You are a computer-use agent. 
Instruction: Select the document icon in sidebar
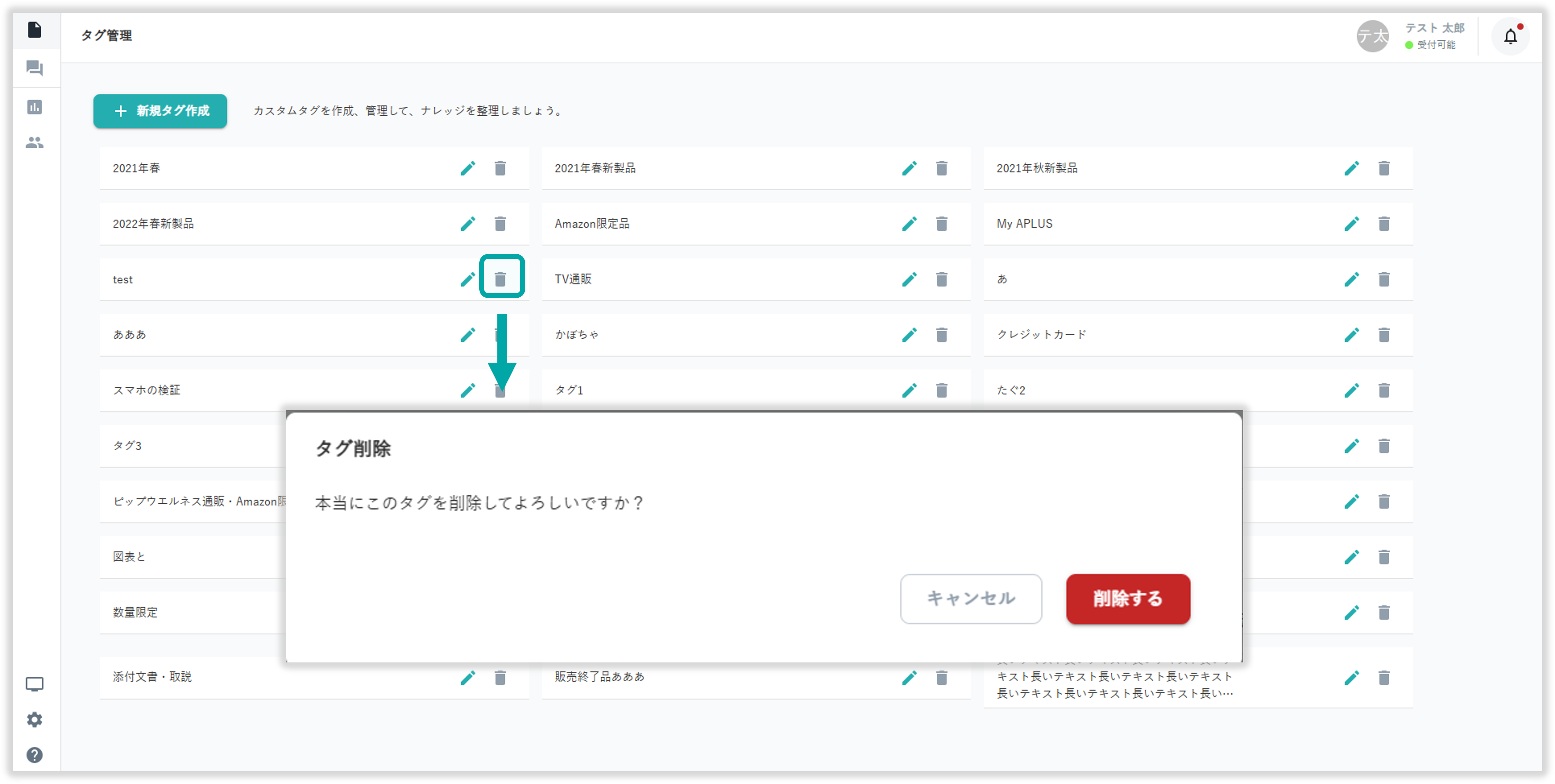click(34, 30)
